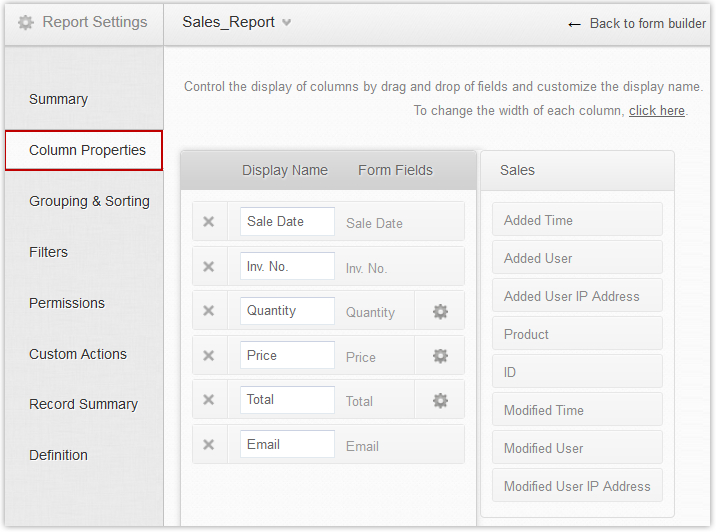
Task: Click the Email display name input
Action: tap(287, 445)
